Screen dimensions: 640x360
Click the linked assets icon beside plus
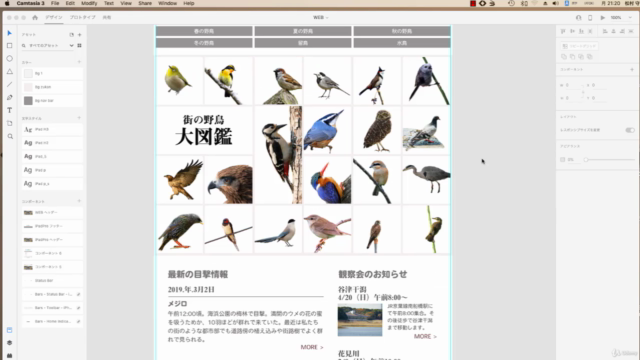click(71, 35)
